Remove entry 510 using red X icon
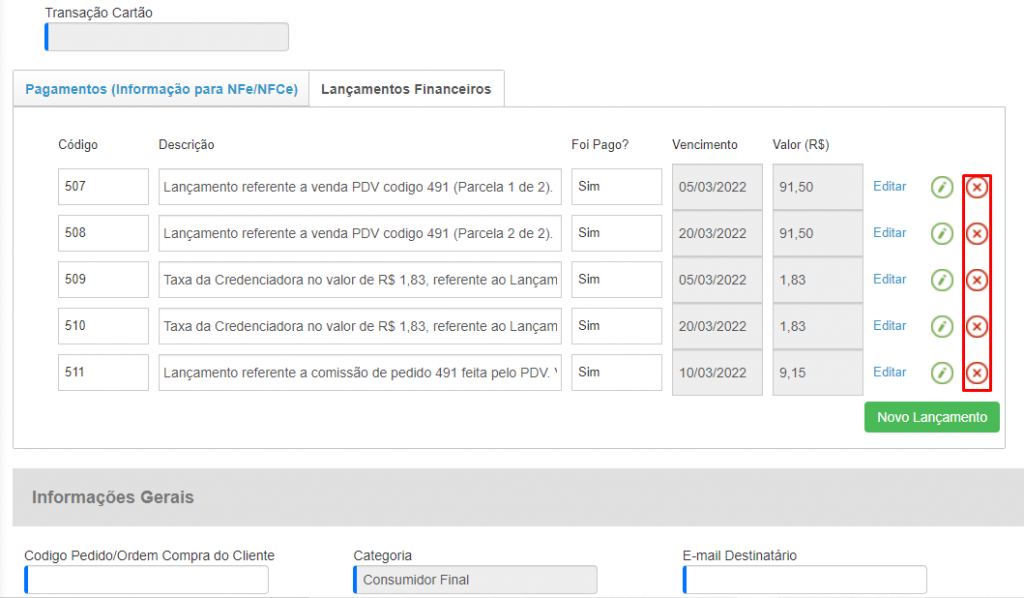 pos(977,326)
